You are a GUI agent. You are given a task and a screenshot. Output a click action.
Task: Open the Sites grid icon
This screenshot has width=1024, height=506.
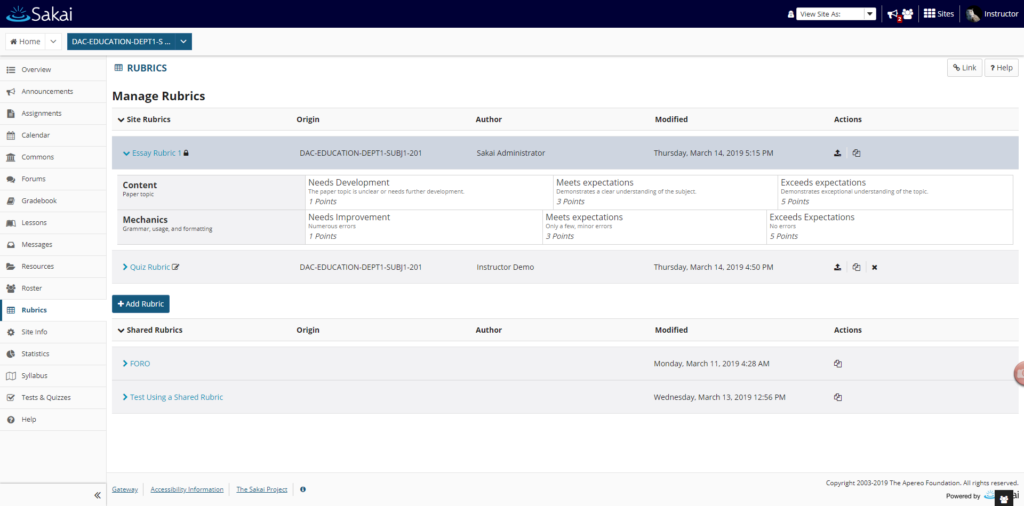point(929,14)
